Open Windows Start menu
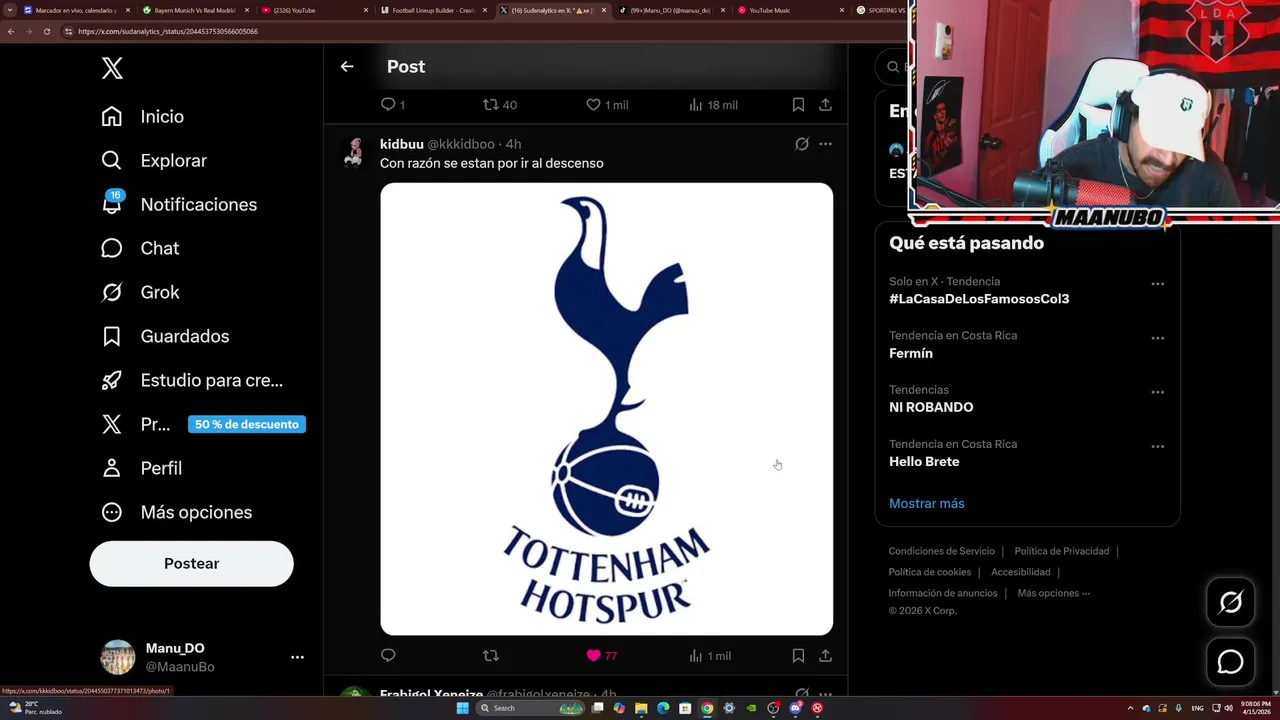 (x=462, y=708)
